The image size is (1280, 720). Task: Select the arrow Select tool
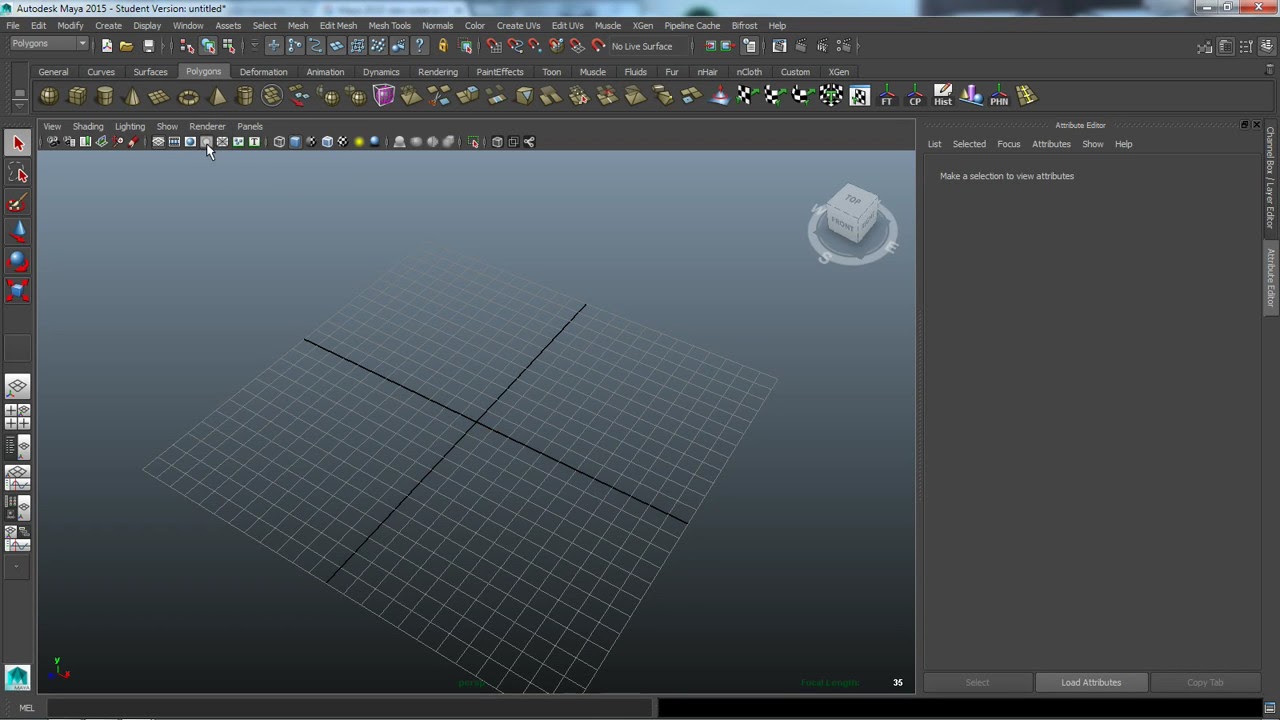[17, 144]
